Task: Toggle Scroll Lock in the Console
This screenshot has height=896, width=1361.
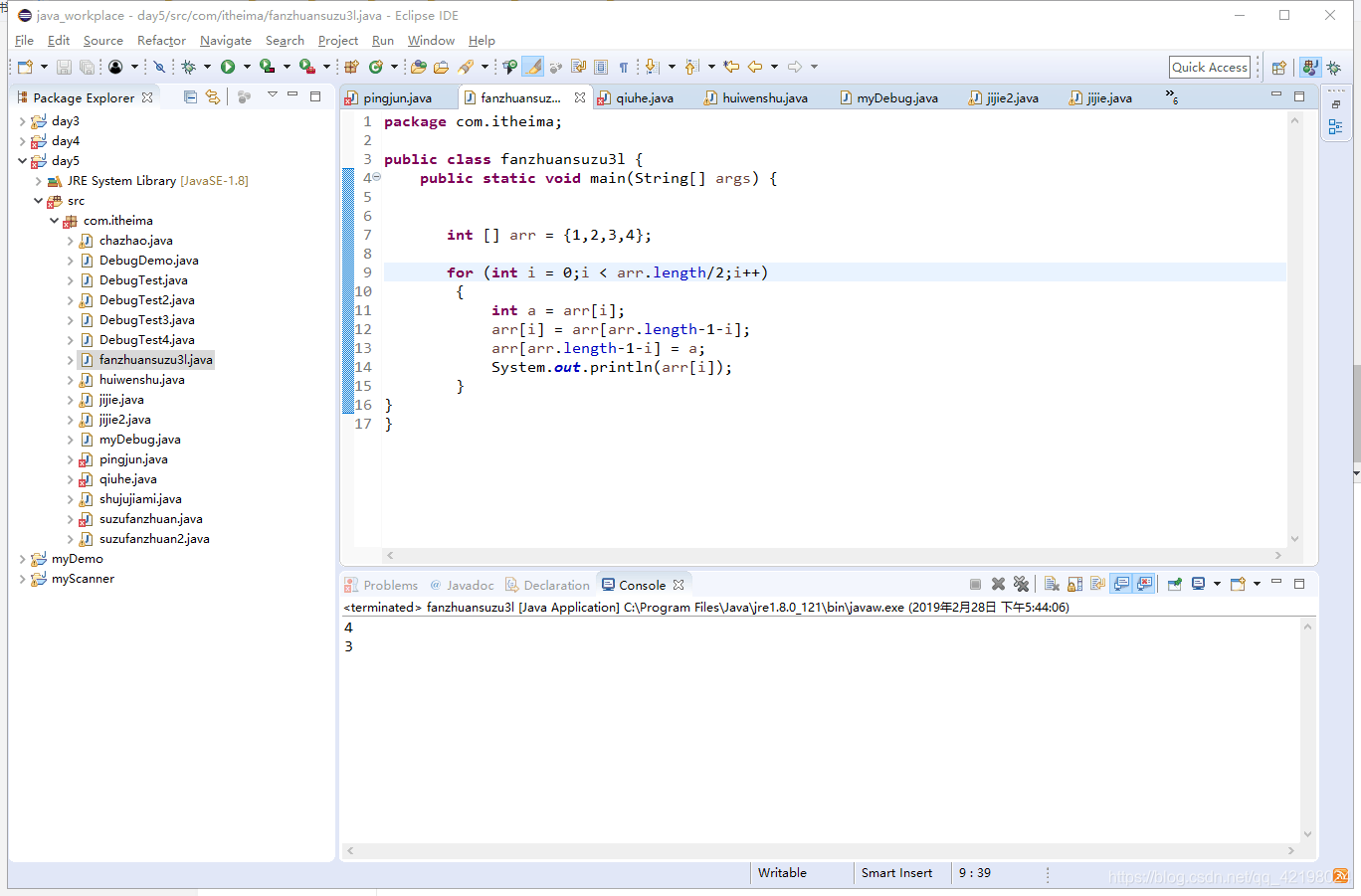Action: pyautogui.click(x=1075, y=584)
